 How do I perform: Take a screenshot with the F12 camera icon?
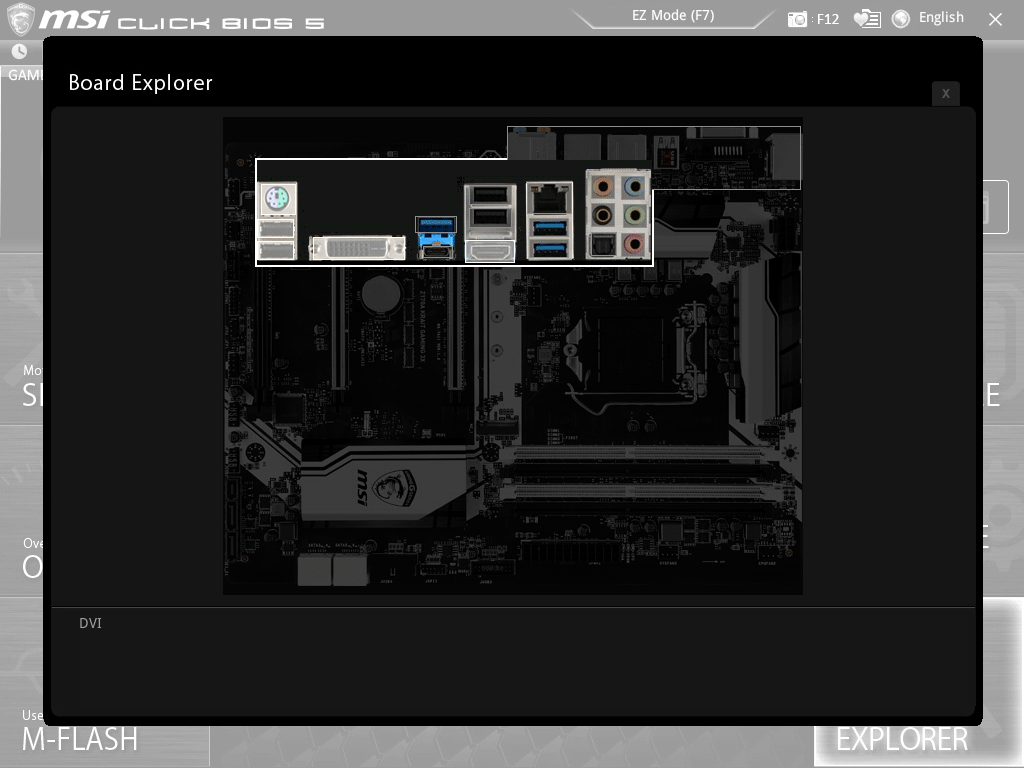797,19
